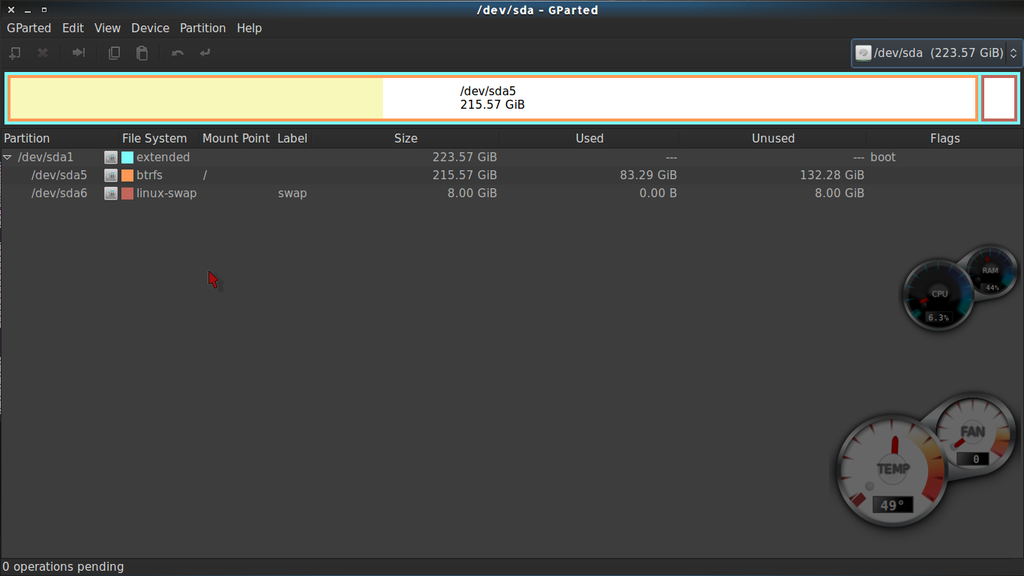Open the /dev/sda device selector dropdown
This screenshot has width=1024, height=576.
click(936, 53)
